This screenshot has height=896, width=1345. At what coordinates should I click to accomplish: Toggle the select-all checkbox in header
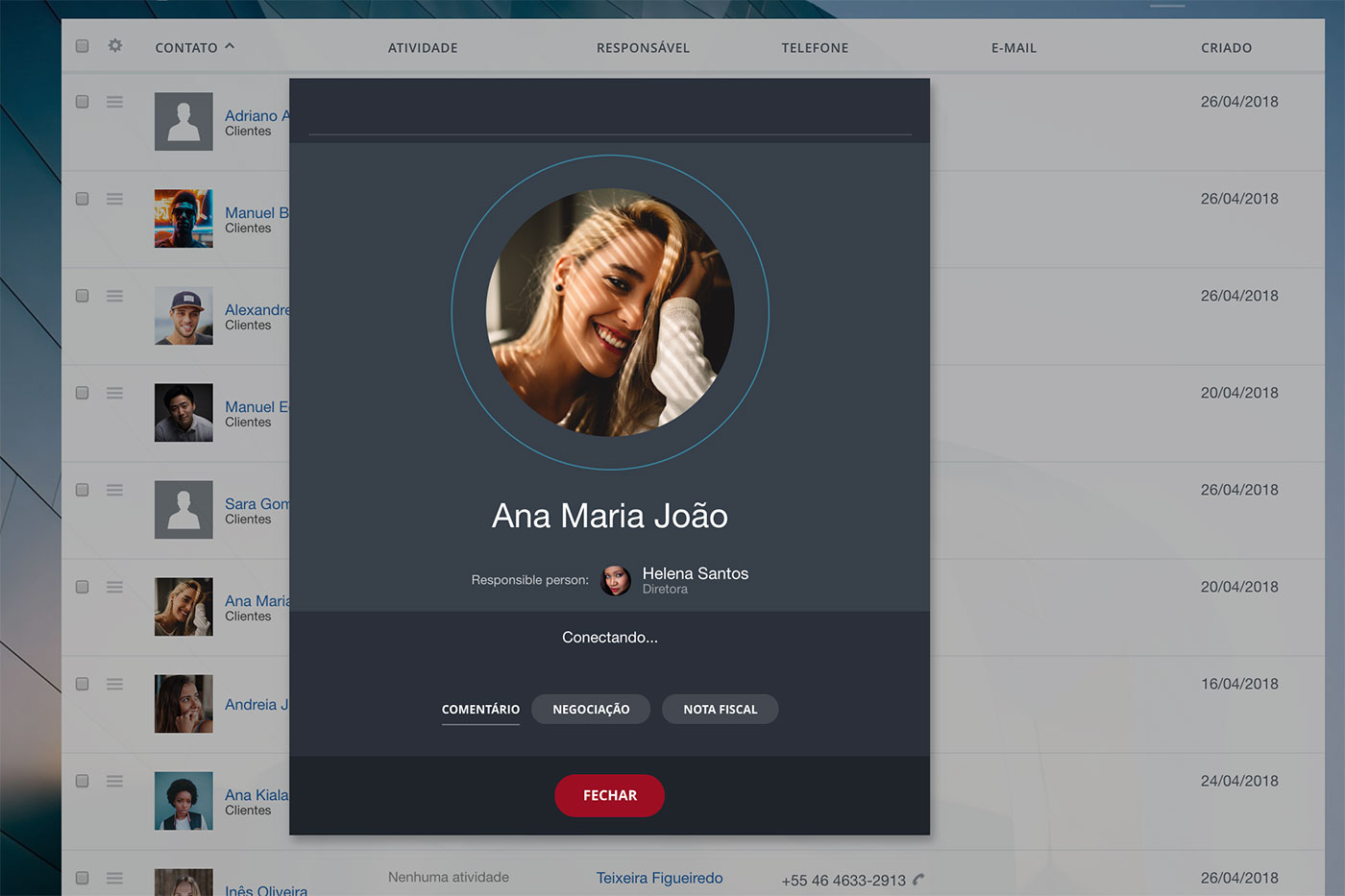[x=83, y=46]
